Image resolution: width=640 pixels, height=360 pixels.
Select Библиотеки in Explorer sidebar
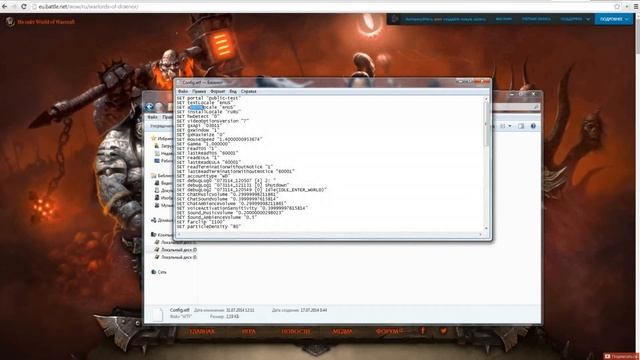(x=163, y=176)
